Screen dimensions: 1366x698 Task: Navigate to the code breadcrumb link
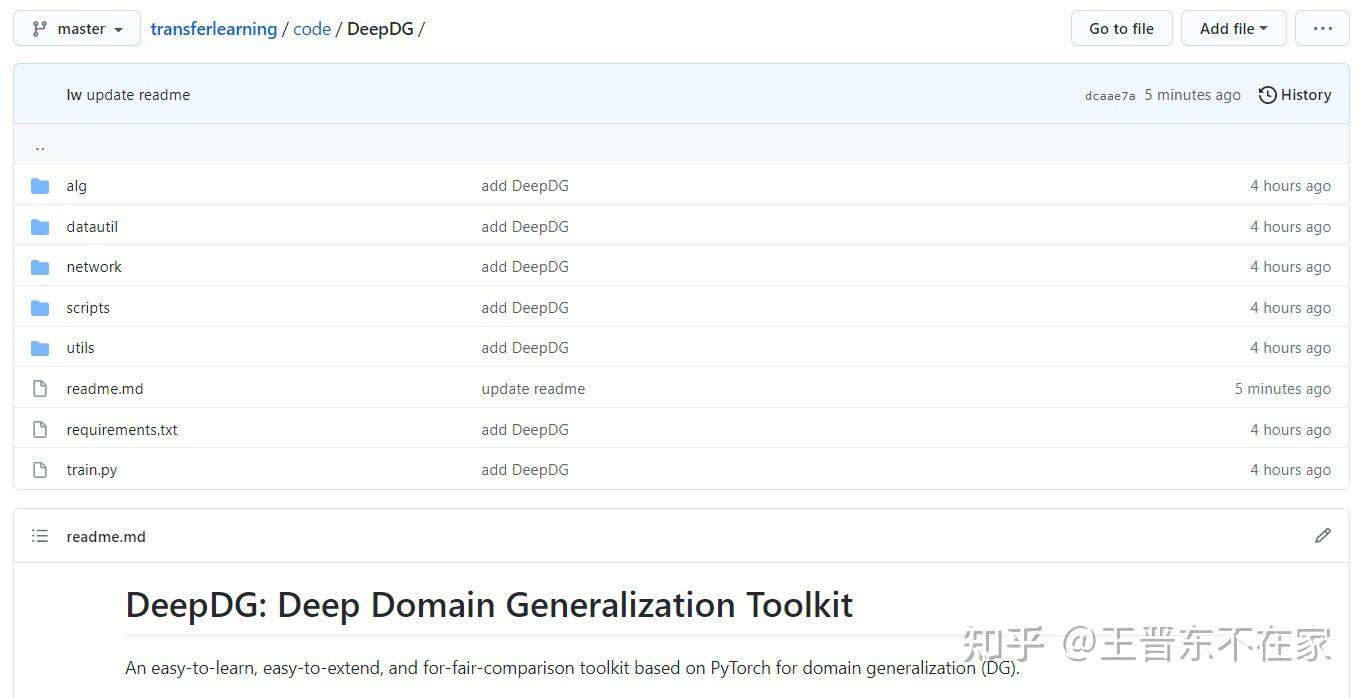point(312,29)
